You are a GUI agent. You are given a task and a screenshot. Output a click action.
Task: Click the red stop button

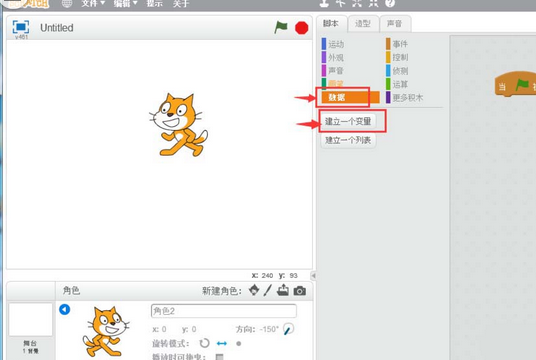click(x=302, y=28)
